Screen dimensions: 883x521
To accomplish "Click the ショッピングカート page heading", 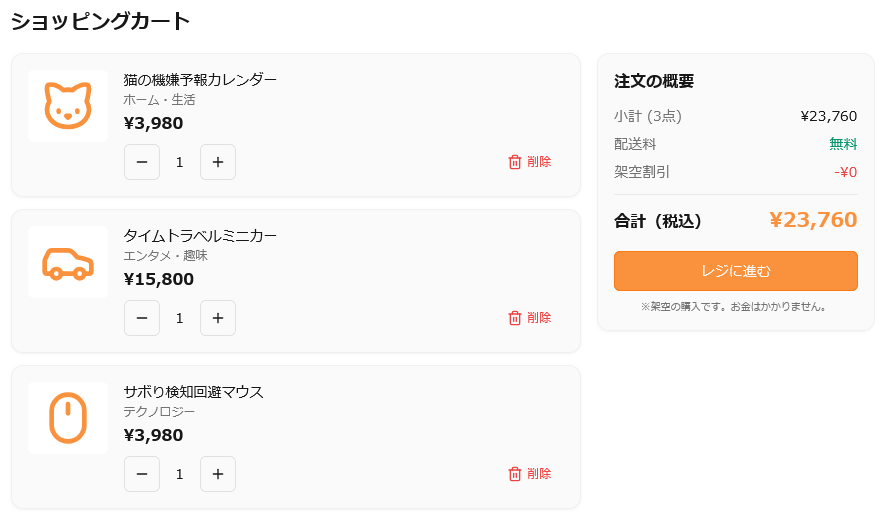I will (100, 21).
